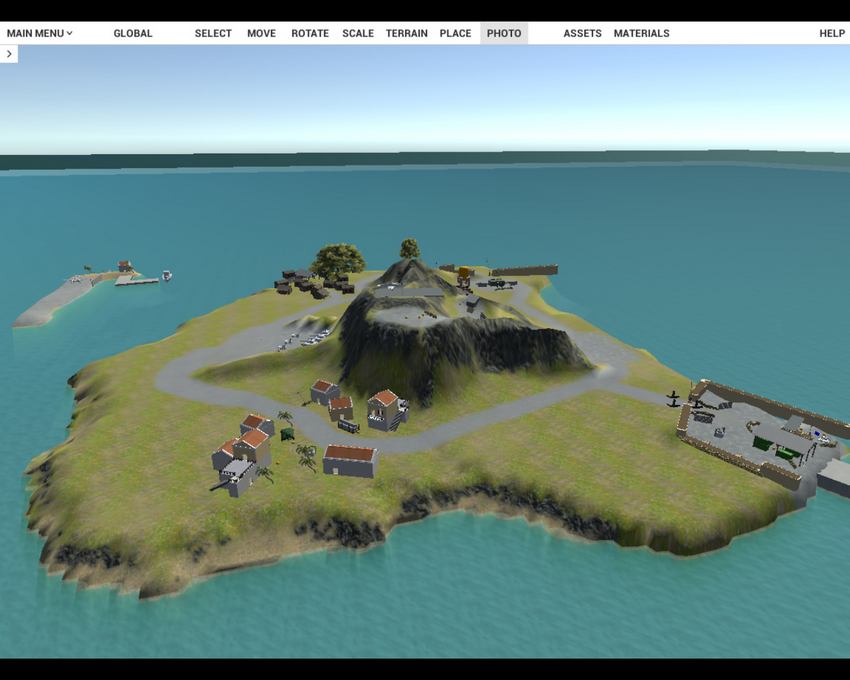The image size is (850, 680).
Task: Select the PLACE tool
Action: coord(455,33)
